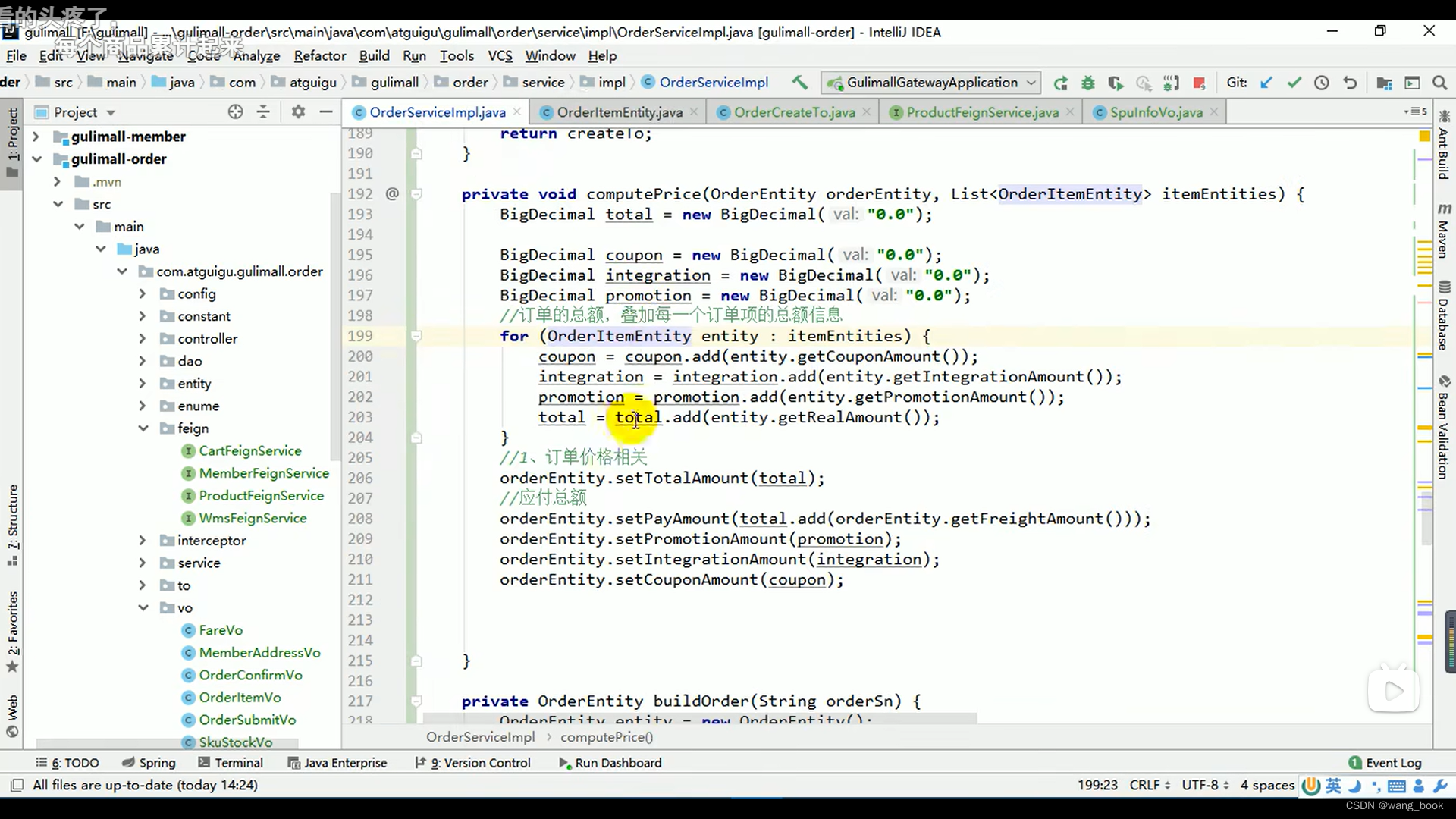Run GulimallGatewayApplication with rerun icon
Viewport: 1456px width, 819px height.
(x=1060, y=83)
